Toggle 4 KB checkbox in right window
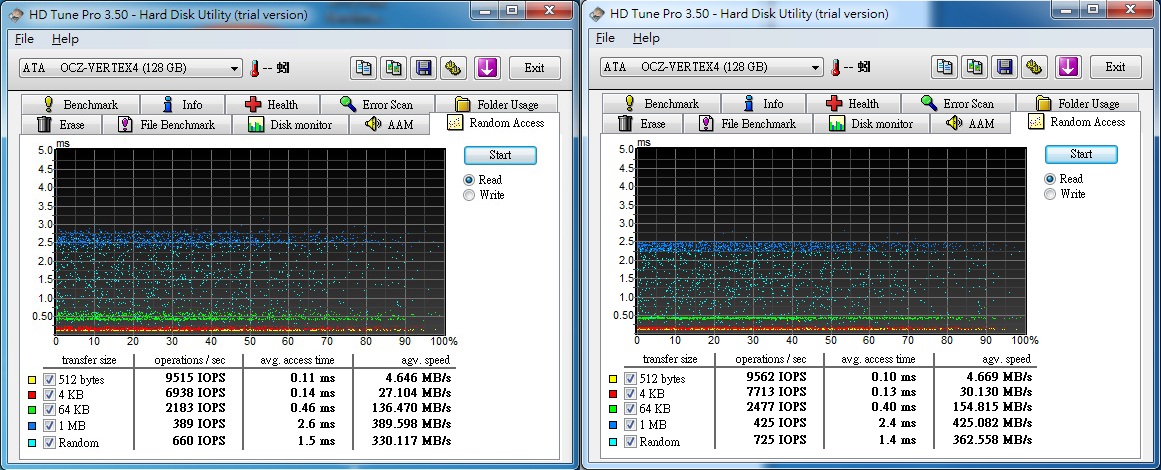Image resolution: width=1161 pixels, height=470 pixels. point(630,394)
